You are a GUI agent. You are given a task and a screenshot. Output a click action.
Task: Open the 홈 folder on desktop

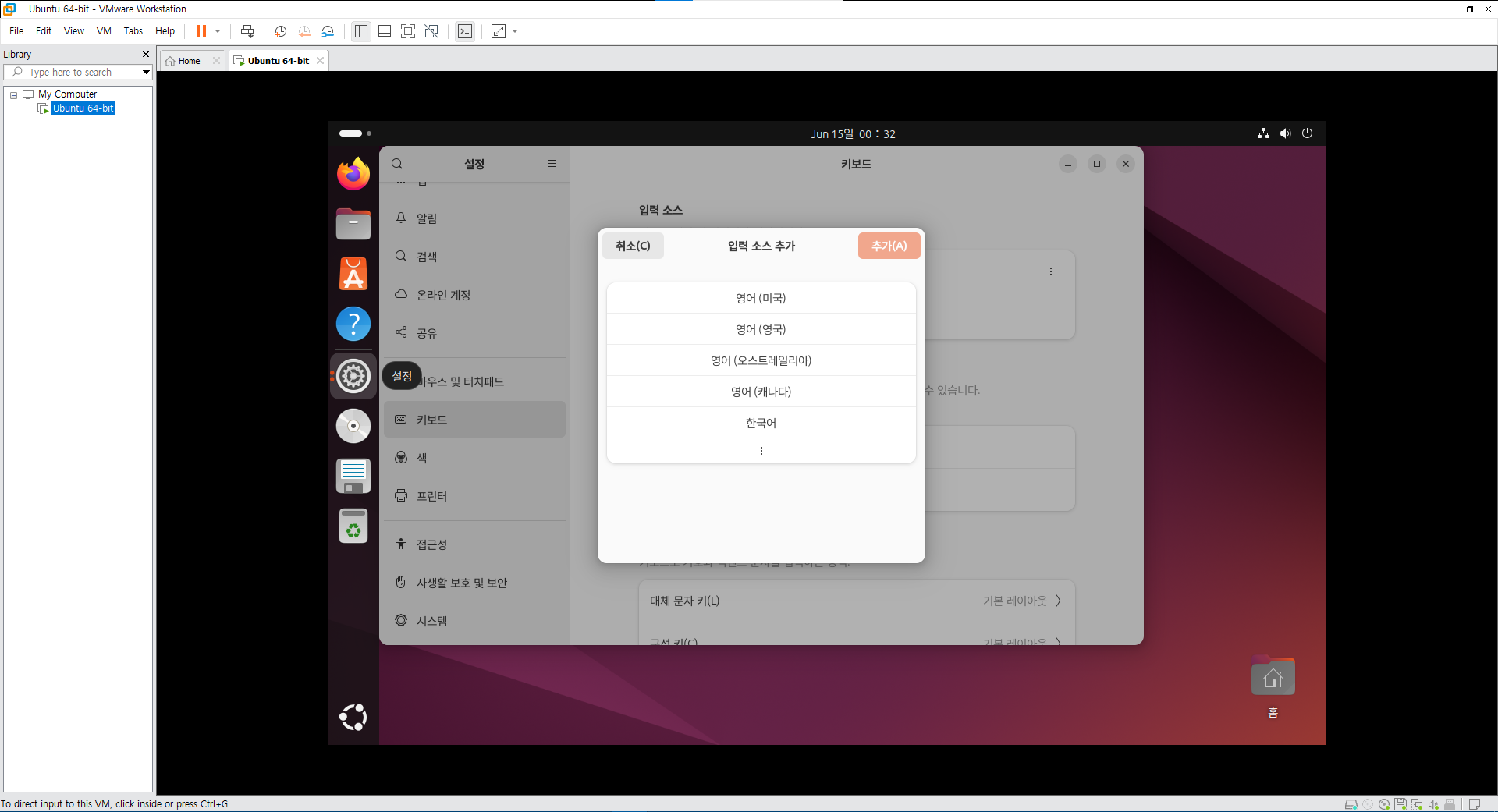pos(1273,688)
